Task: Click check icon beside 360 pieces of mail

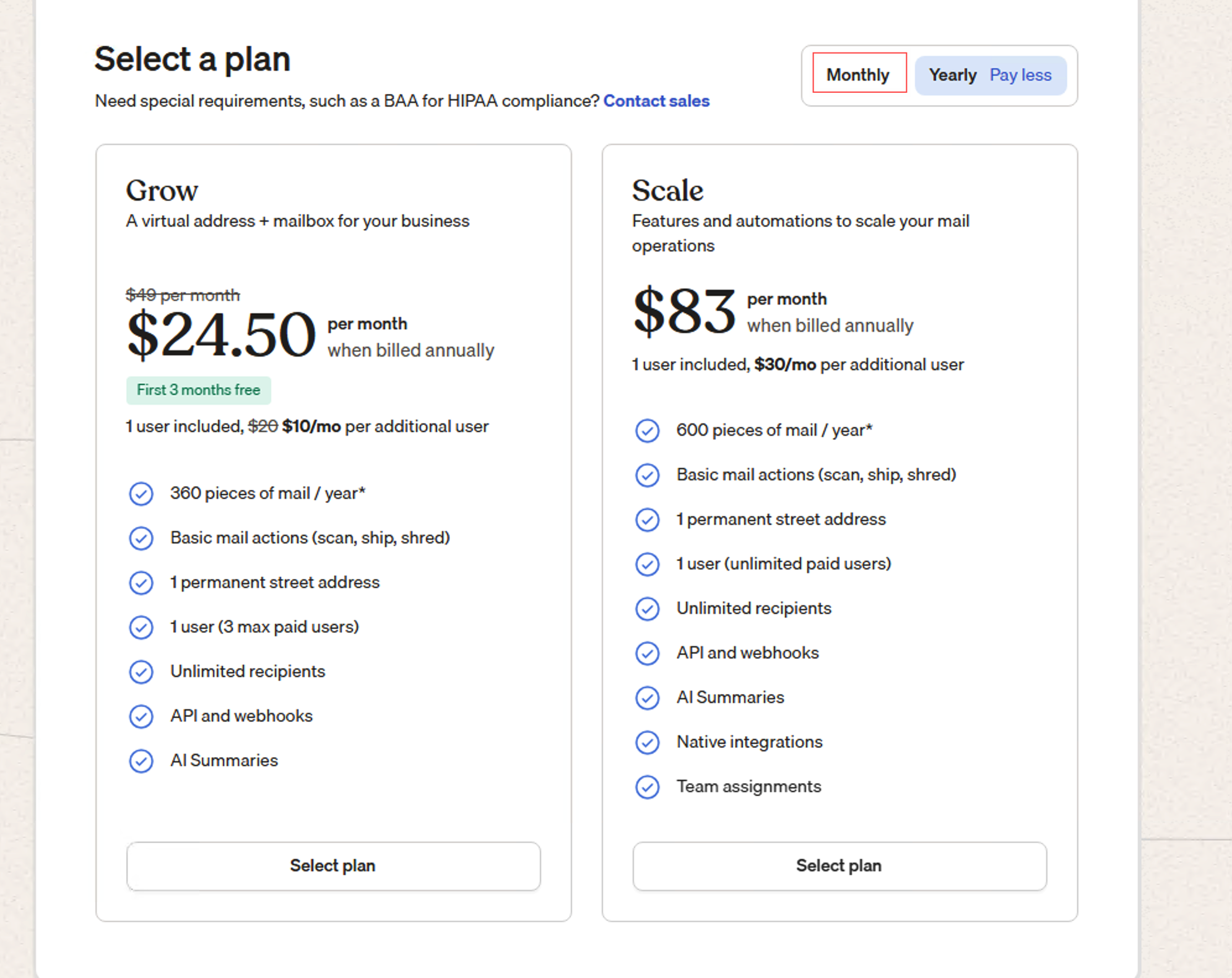Action: [141, 494]
